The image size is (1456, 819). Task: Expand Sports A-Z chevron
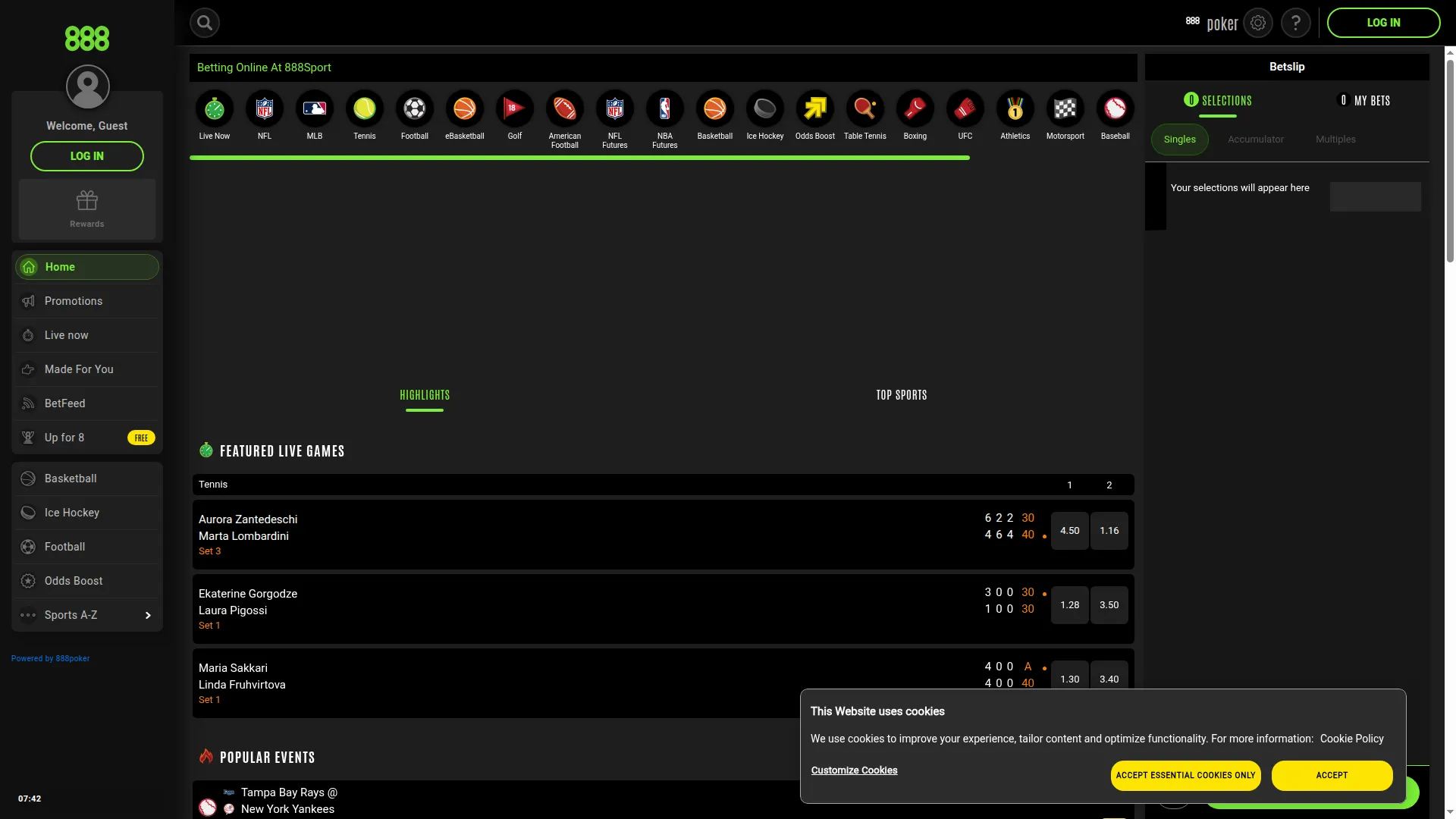point(148,615)
